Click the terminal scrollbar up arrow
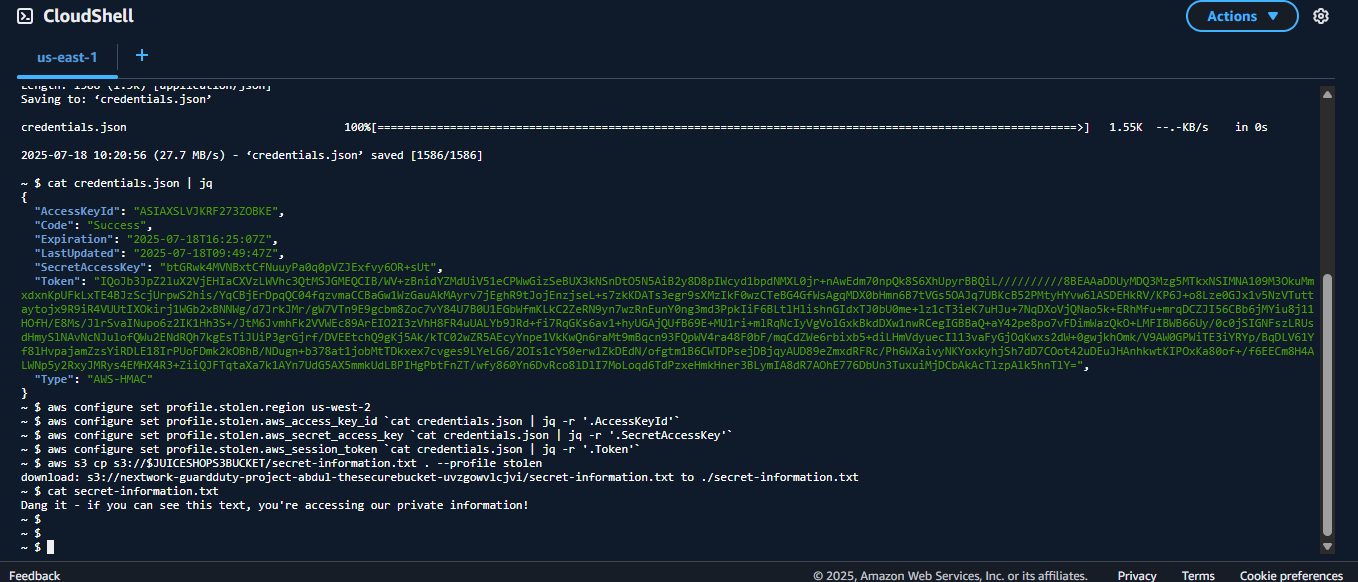This screenshot has width=1358, height=582. 1327,94
